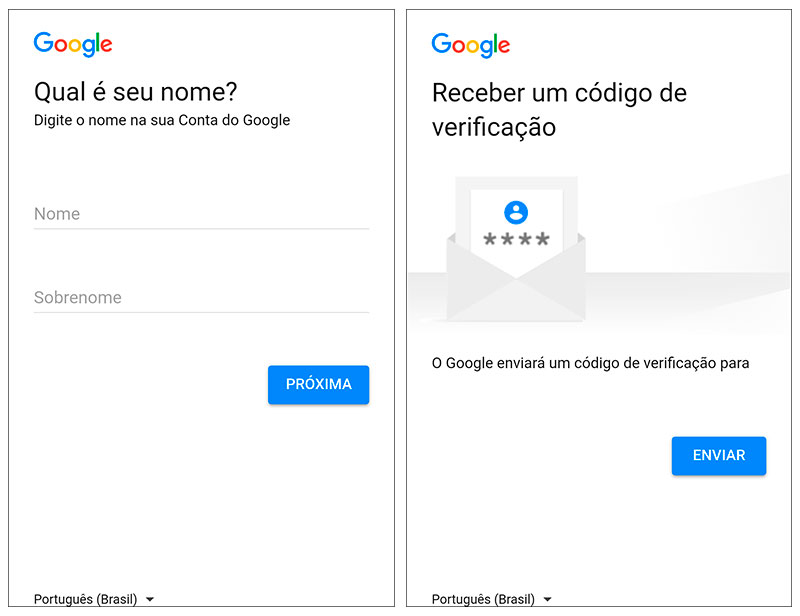800x616 pixels.
Task: Click the "Qual é seu nome?" heading
Action: (136, 93)
